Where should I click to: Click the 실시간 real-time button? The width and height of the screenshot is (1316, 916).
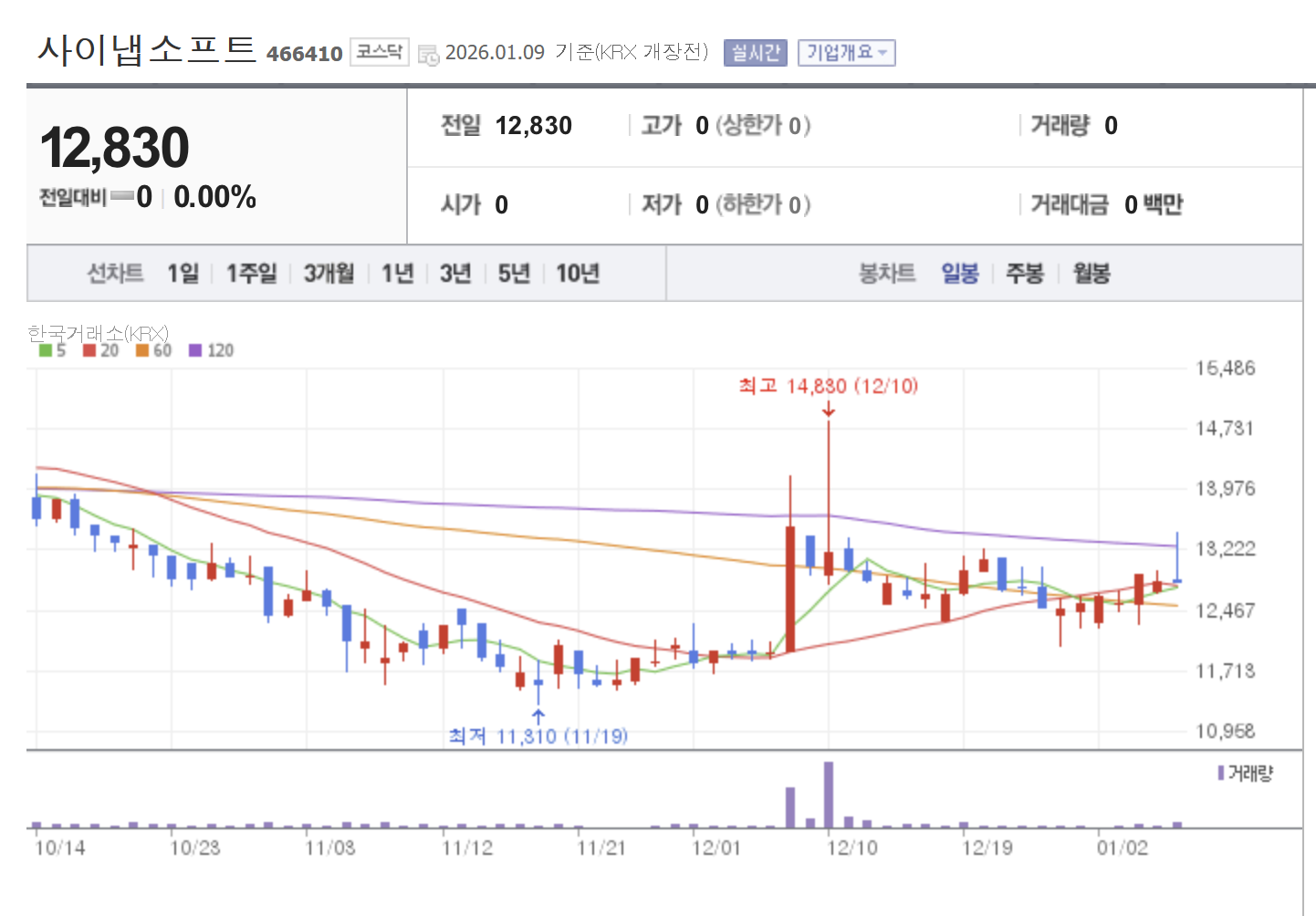(x=755, y=53)
